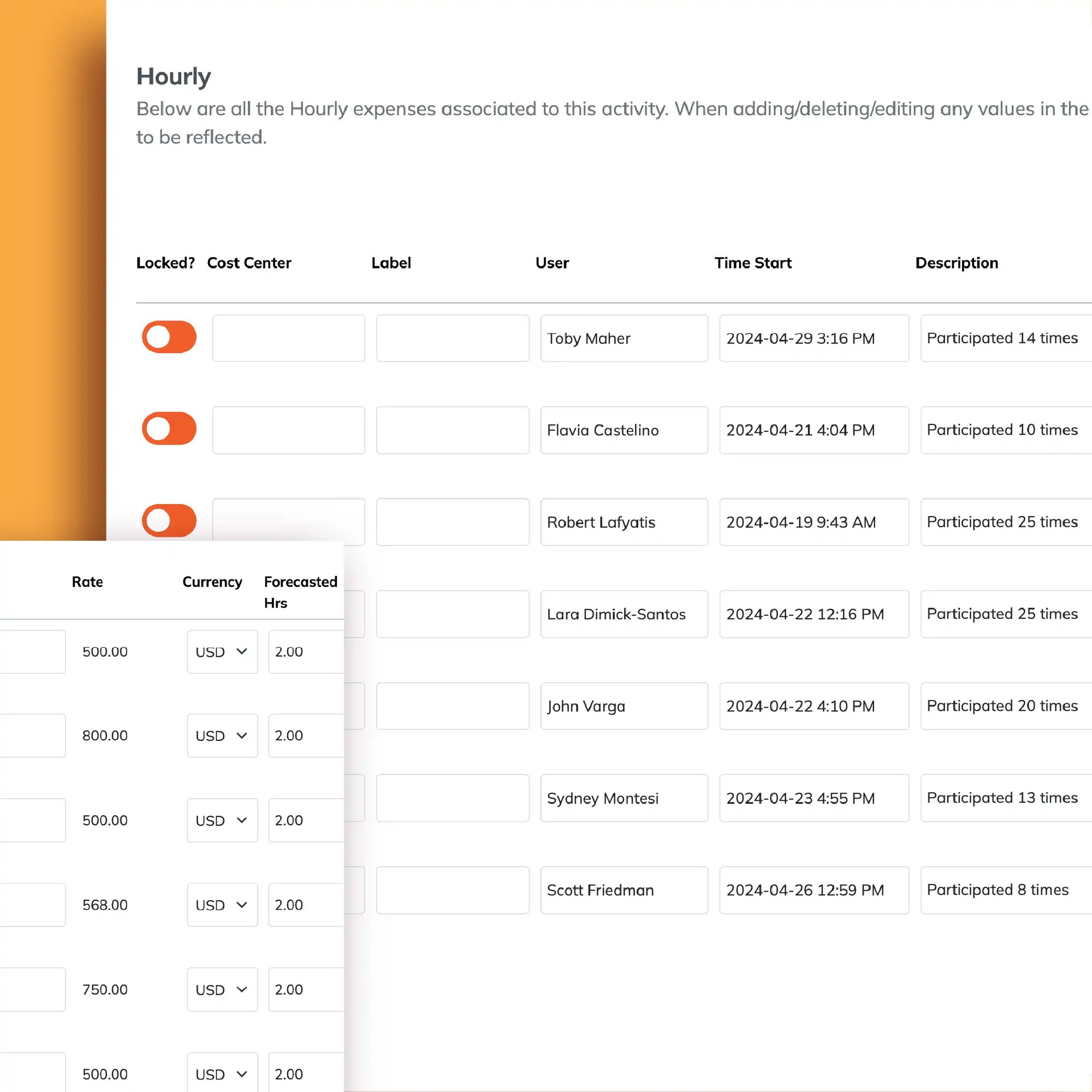Click the Cost Center field in Toby Maher's row

(x=288, y=337)
